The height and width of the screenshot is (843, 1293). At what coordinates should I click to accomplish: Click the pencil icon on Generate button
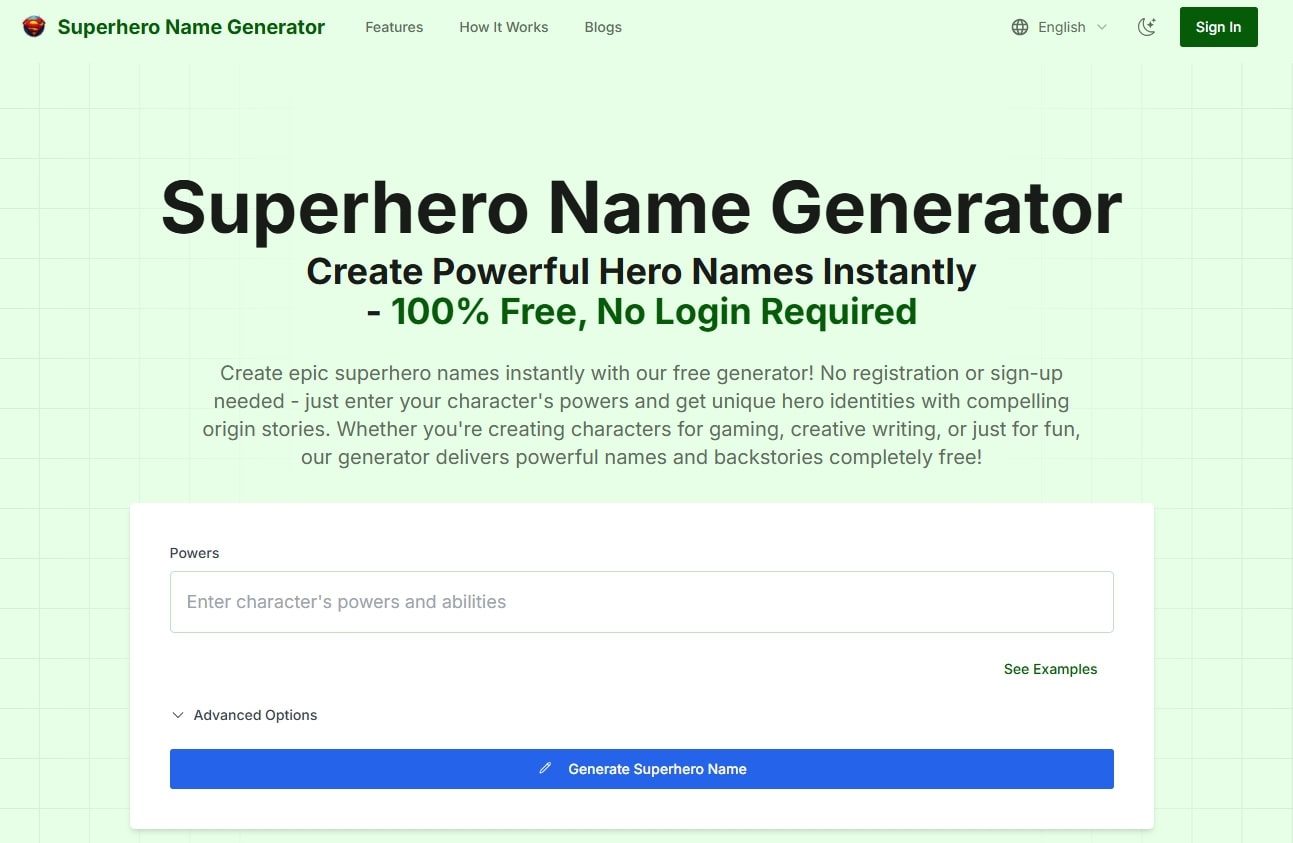click(x=545, y=768)
